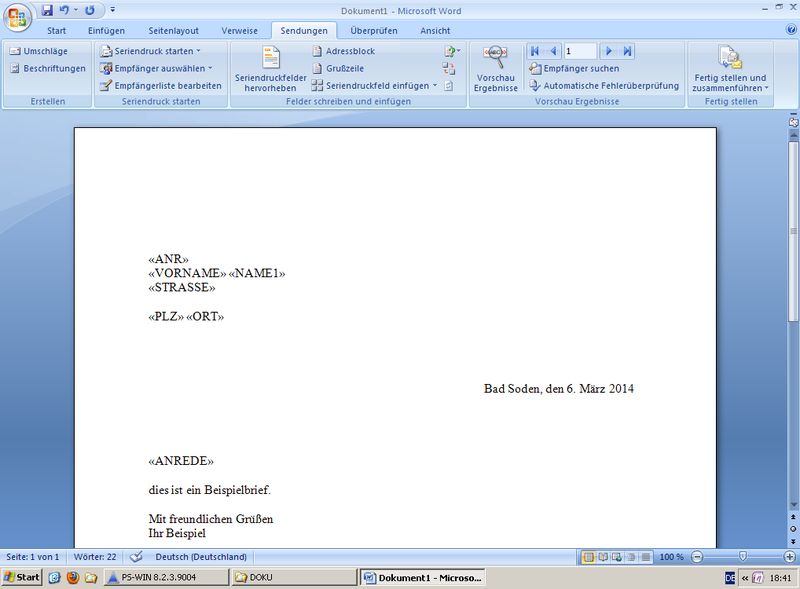This screenshot has width=800, height=589.
Task: Open Seriendruckfeld einfügen dropdown
Action: point(375,86)
